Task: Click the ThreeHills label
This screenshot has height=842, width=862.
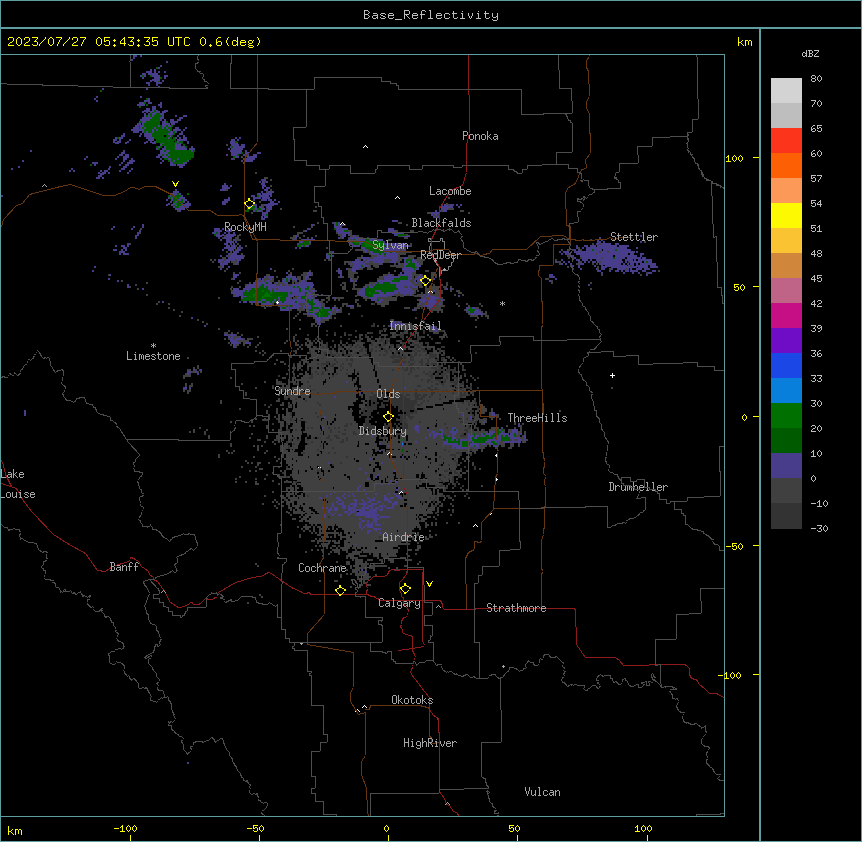Action: 537,418
